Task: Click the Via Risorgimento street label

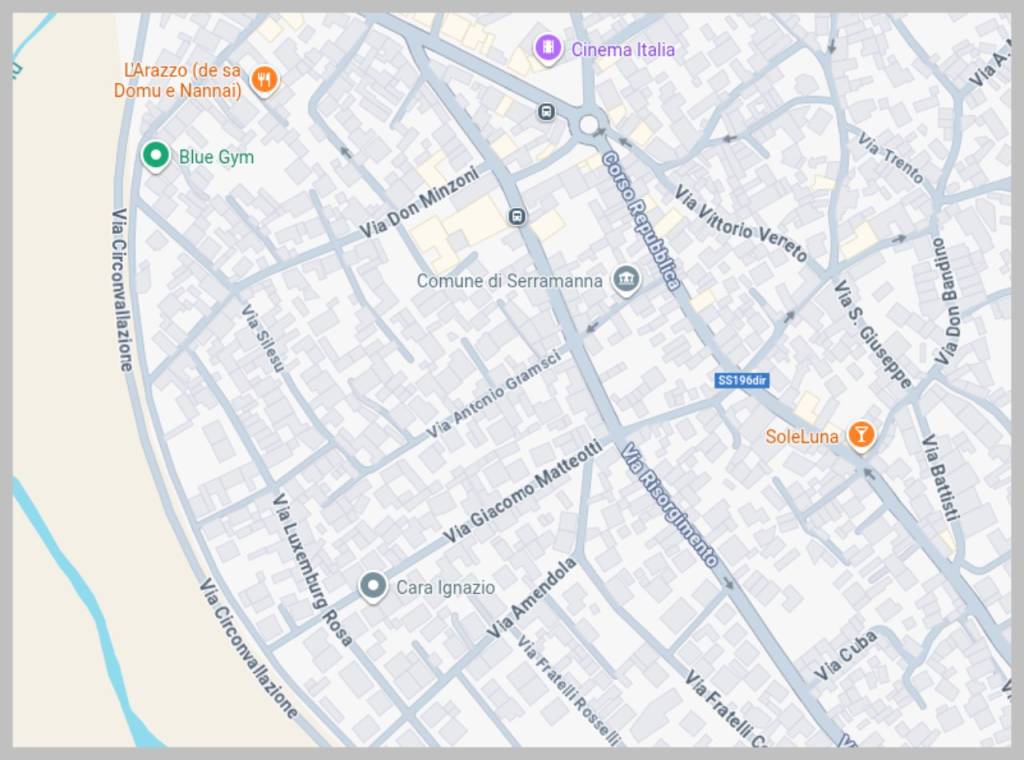Action: [x=669, y=506]
